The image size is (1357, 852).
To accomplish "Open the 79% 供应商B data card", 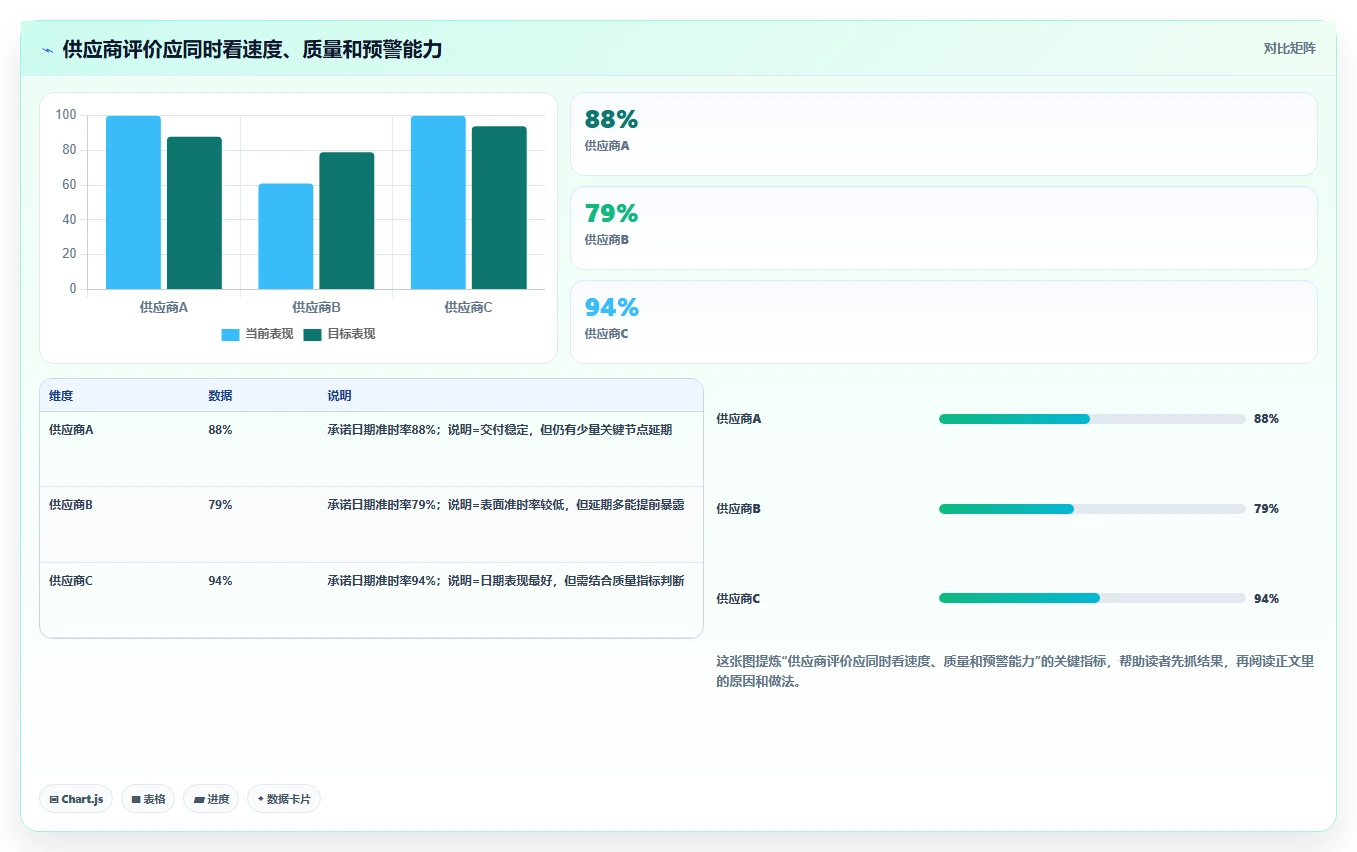I will tap(943, 228).
